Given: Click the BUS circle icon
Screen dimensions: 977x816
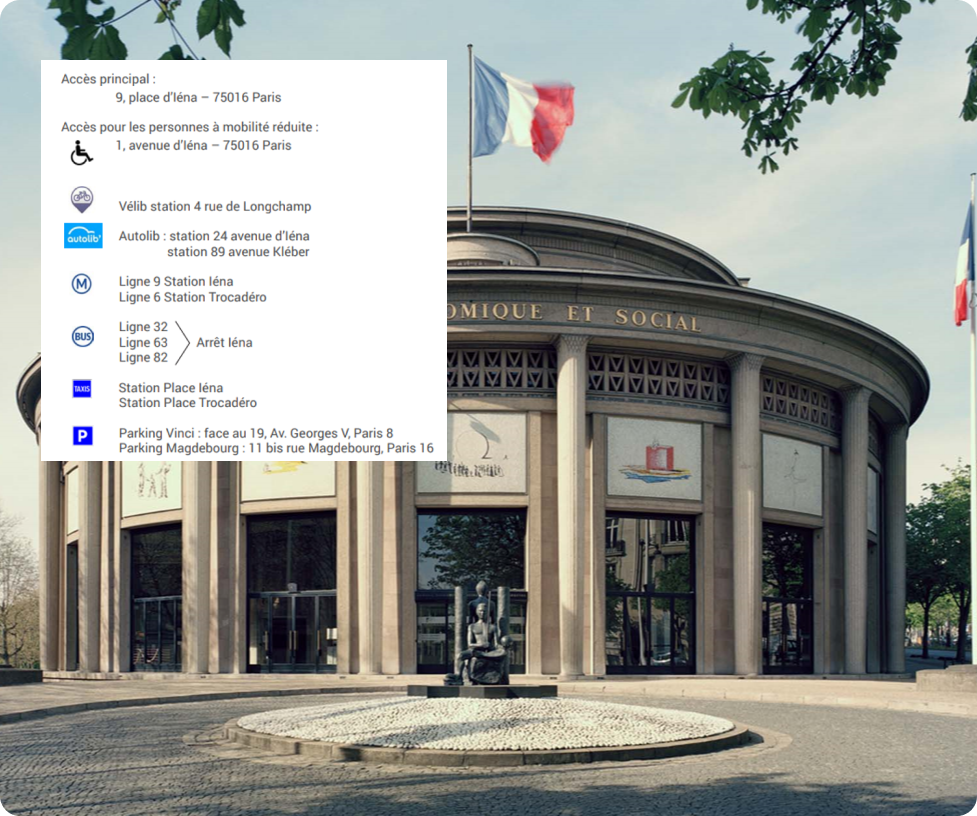Looking at the screenshot, I should (82, 337).
